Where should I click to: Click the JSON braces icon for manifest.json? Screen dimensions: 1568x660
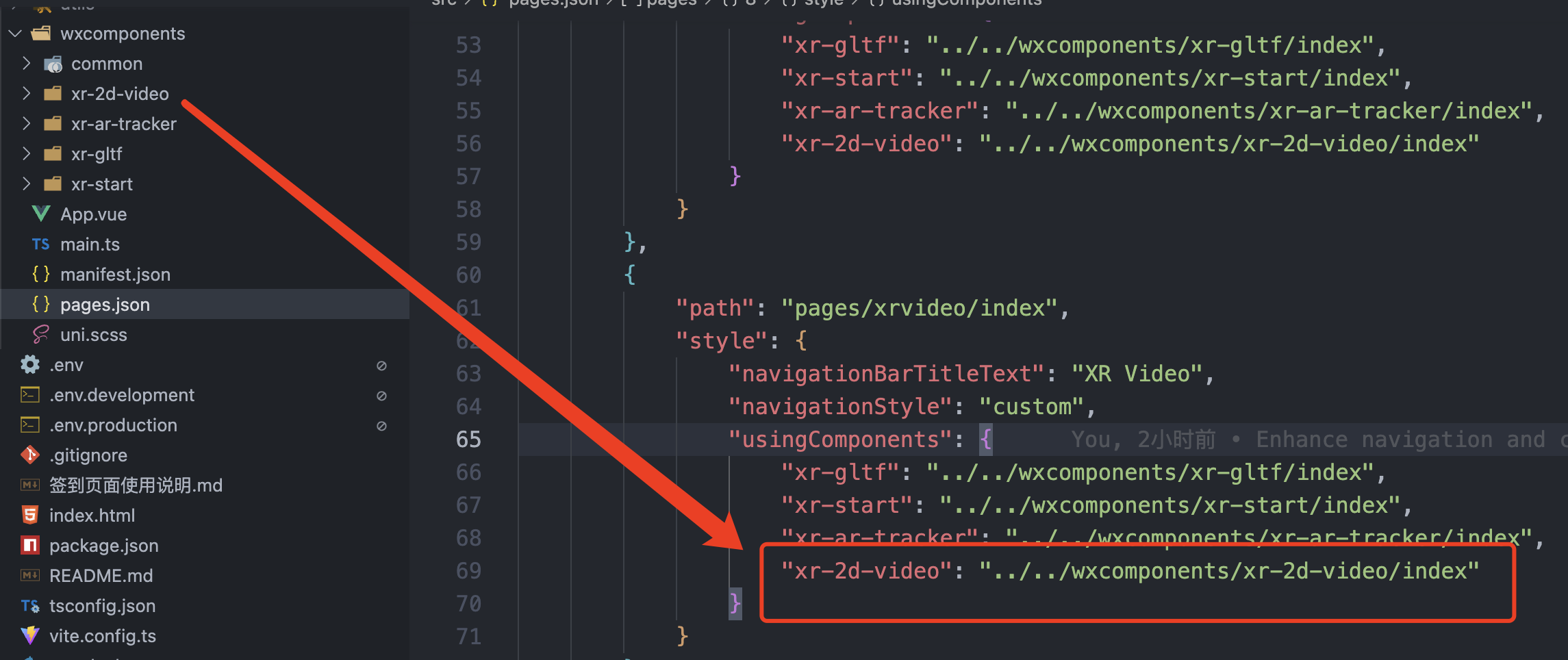tap(41, 274)
